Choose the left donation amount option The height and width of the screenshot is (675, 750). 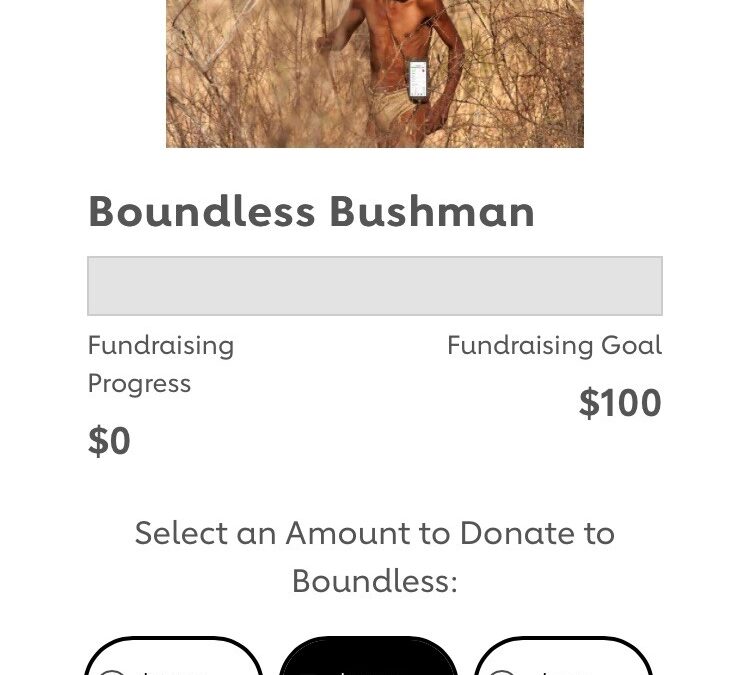click(x=173, y=657)
